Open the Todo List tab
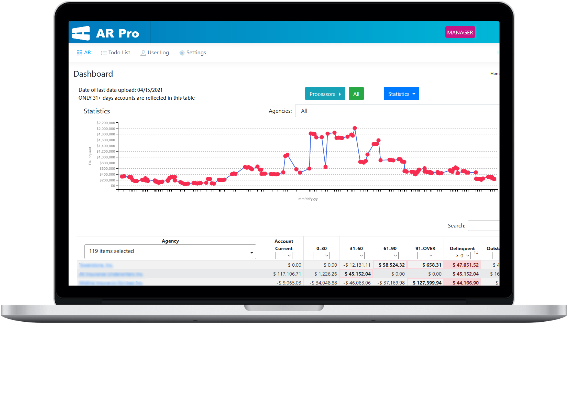The image size is (570, 400). 115,52
